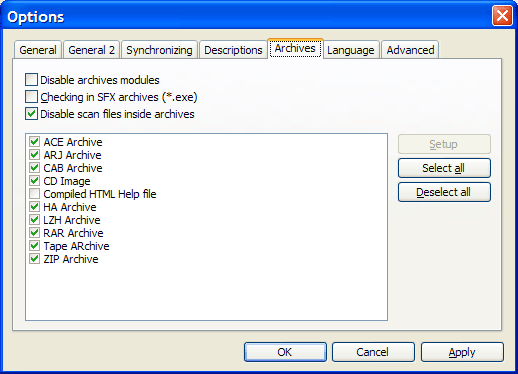Click the Select all button
Viewport: 518px width, 374px height.
point(444,168)
